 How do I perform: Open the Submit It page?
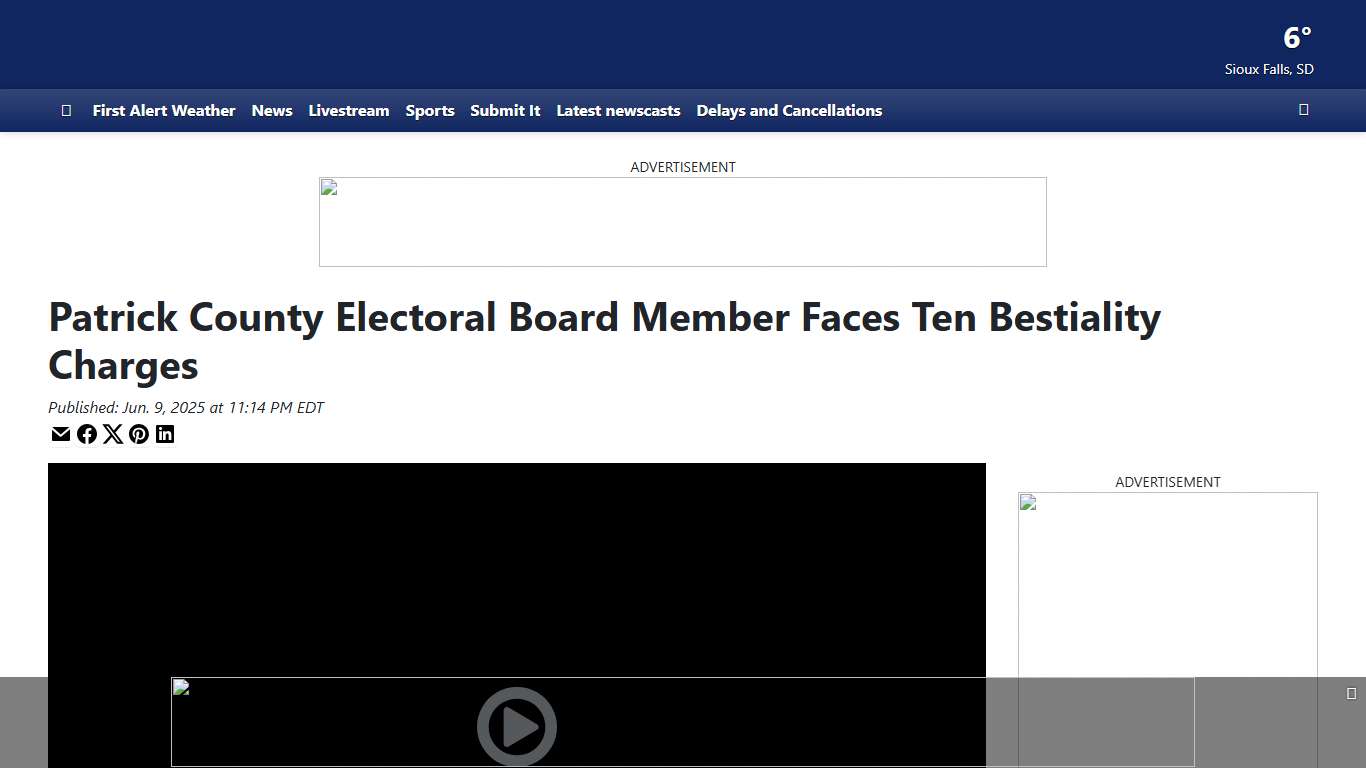tap(505, 110)
